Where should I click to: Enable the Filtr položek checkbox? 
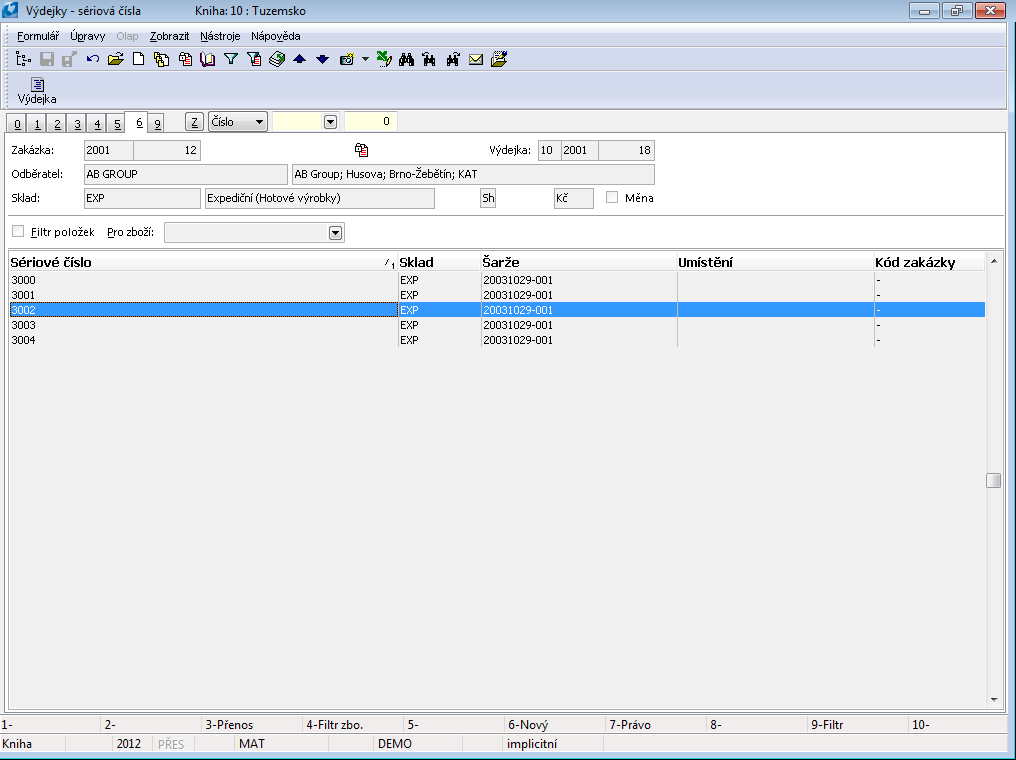point(18,232)
